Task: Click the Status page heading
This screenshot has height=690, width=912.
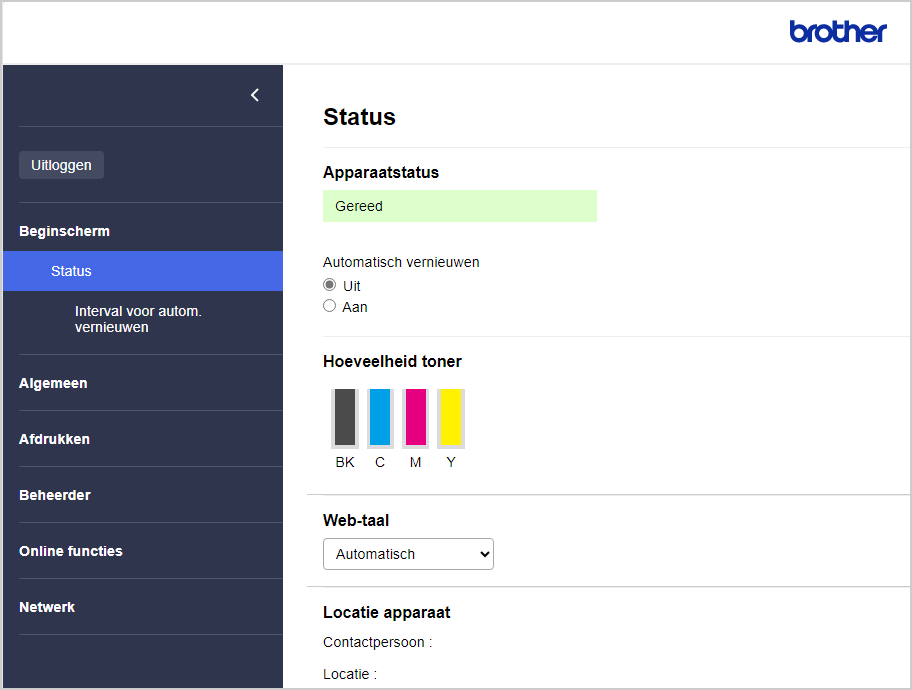Action: (x=359, y=117)
